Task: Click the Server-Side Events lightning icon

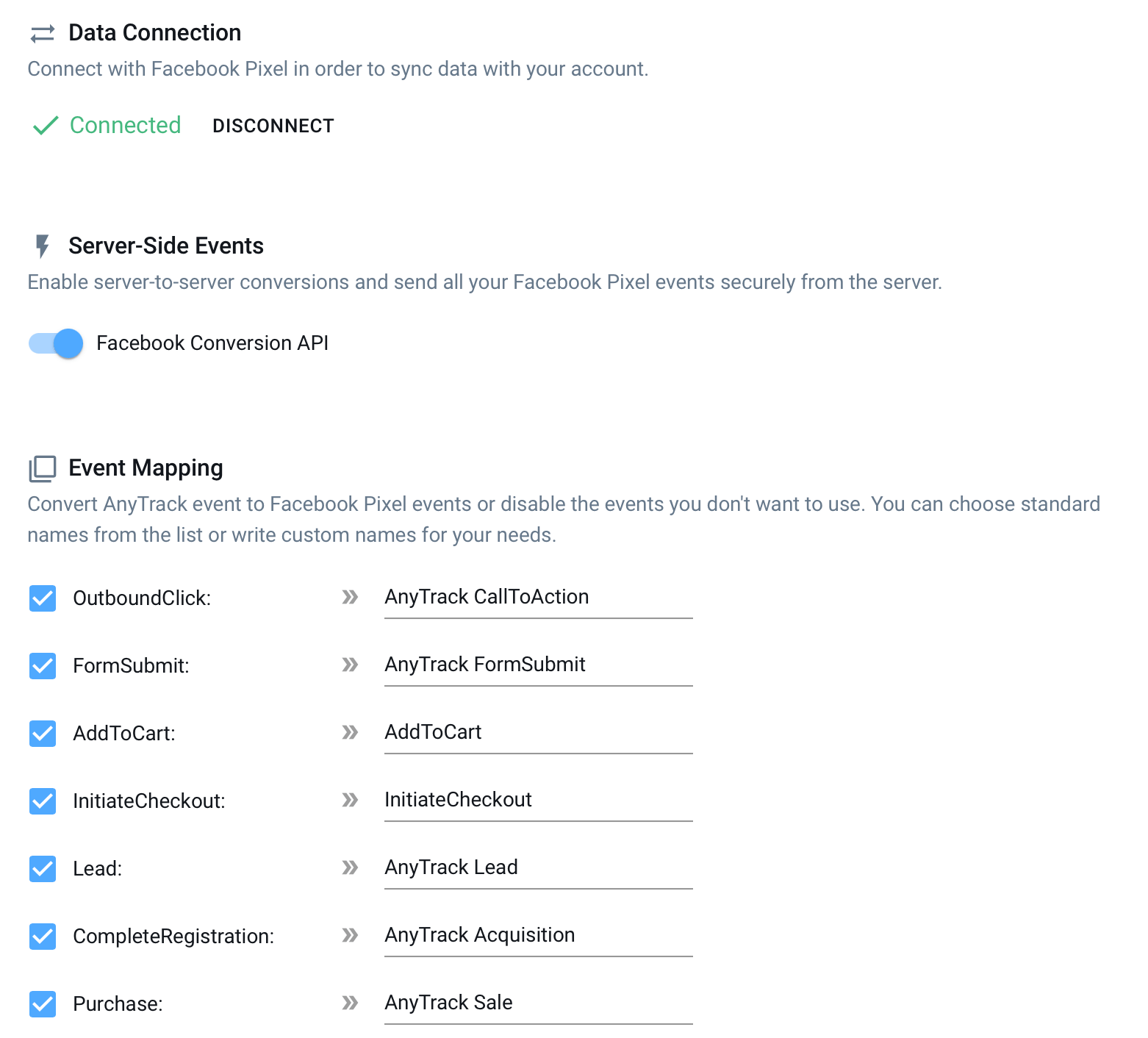Action: 43,246
